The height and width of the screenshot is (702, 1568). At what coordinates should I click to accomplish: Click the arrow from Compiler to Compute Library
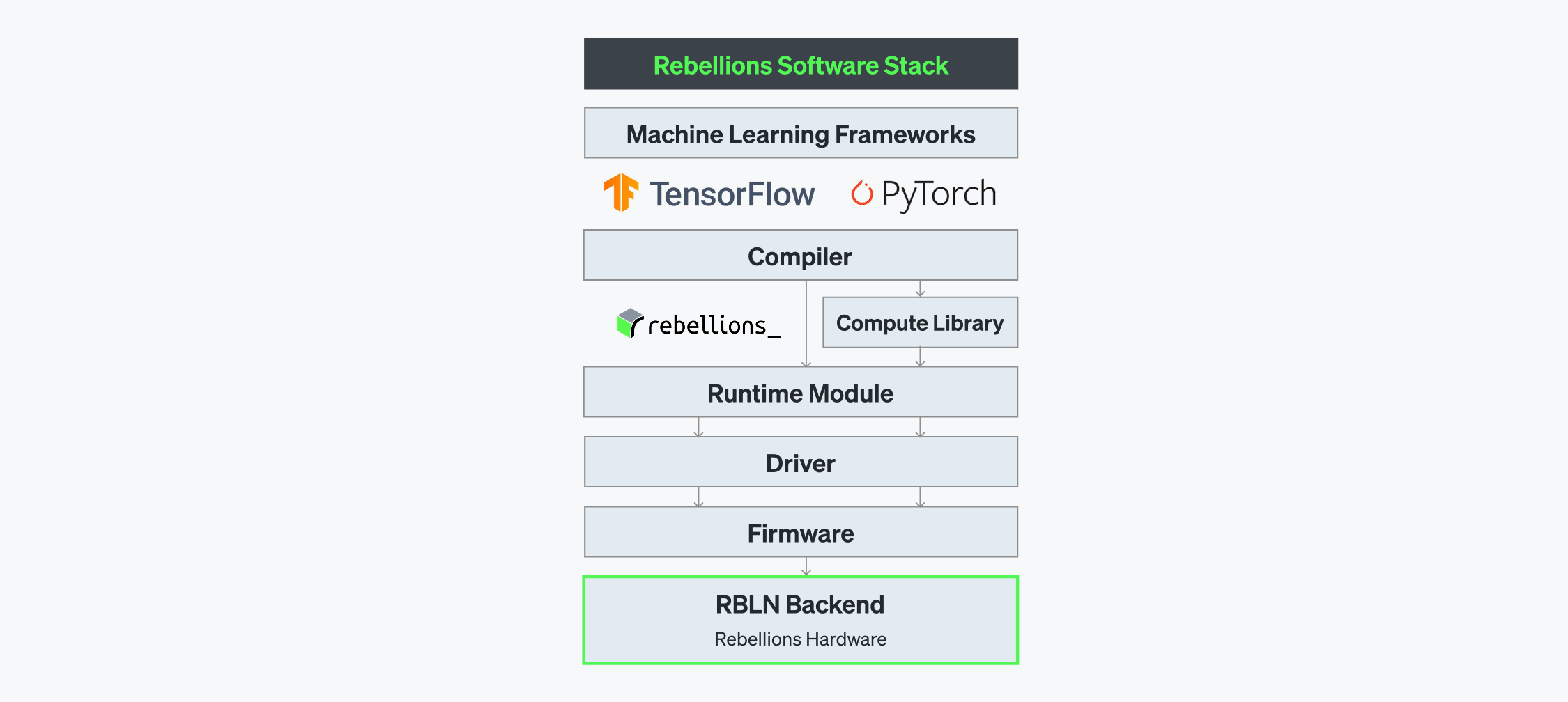pos(920,288)
